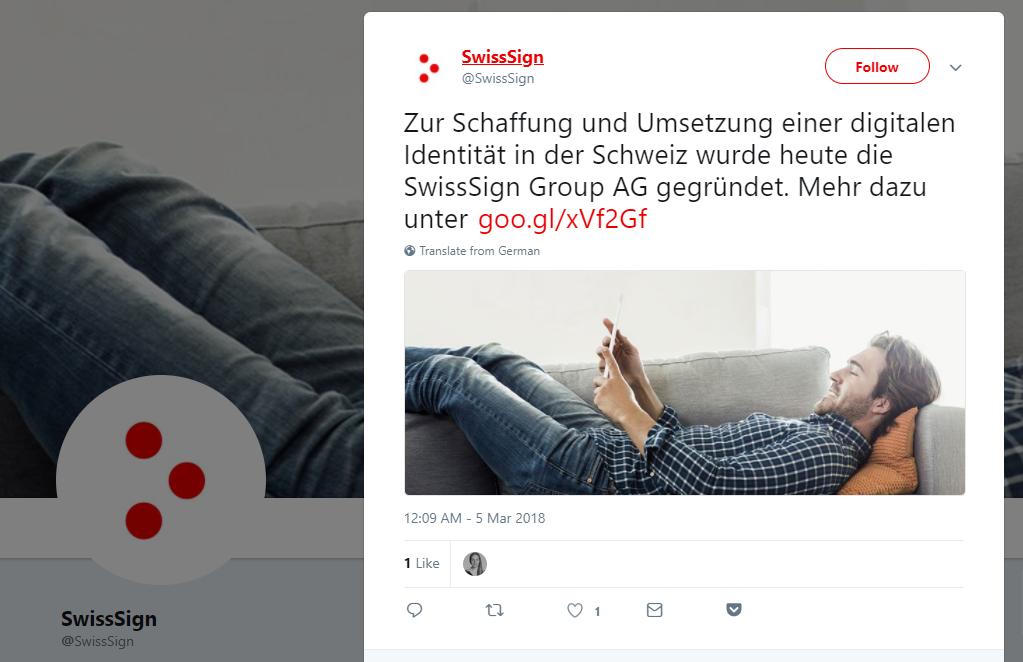The width and height of the screenshot is (1023, 662).
Task: Follow the SwissSign account
Action: 877,66
